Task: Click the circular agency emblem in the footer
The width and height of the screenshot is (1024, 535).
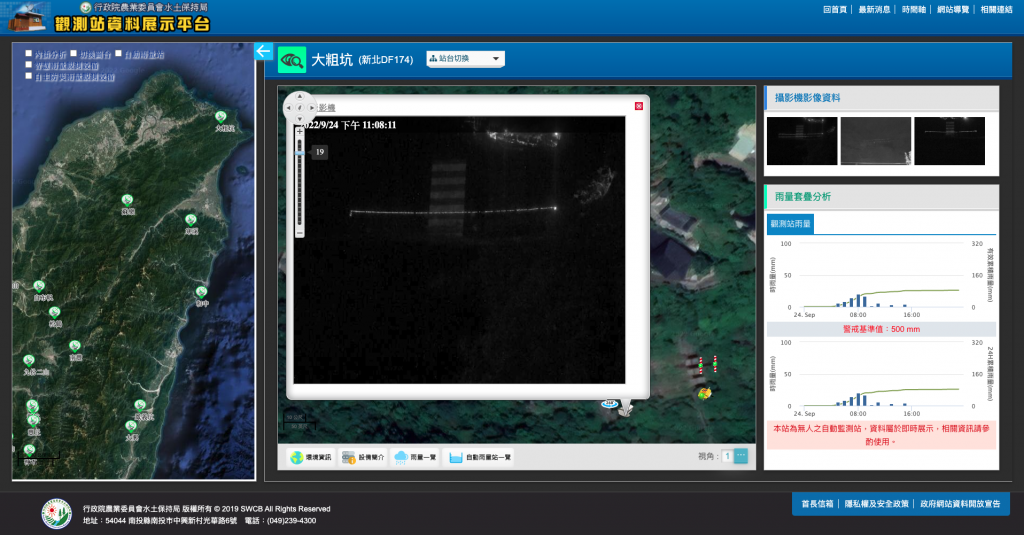Action: [x=57, y=514]
